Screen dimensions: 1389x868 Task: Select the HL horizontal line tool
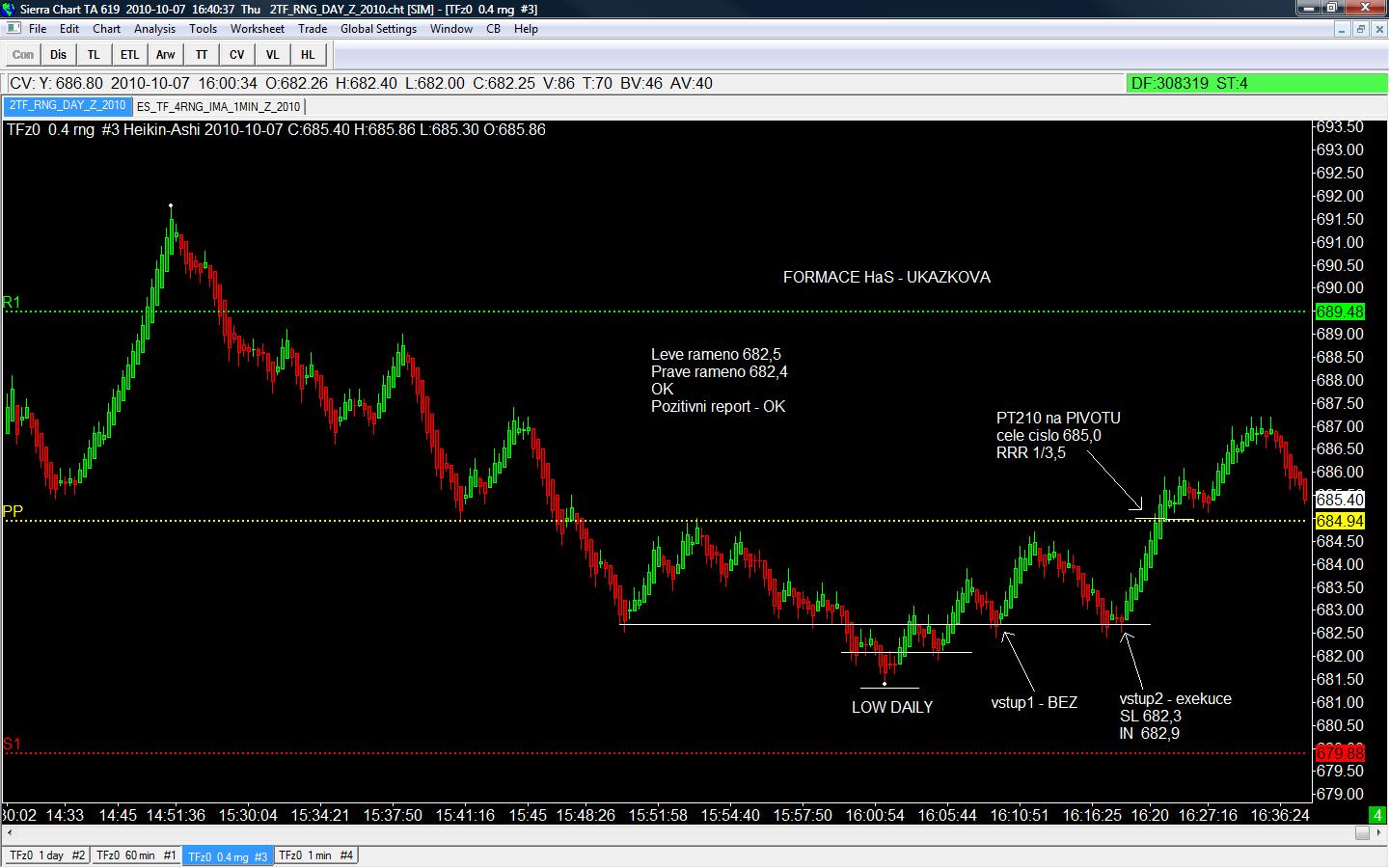coord(308,55)
